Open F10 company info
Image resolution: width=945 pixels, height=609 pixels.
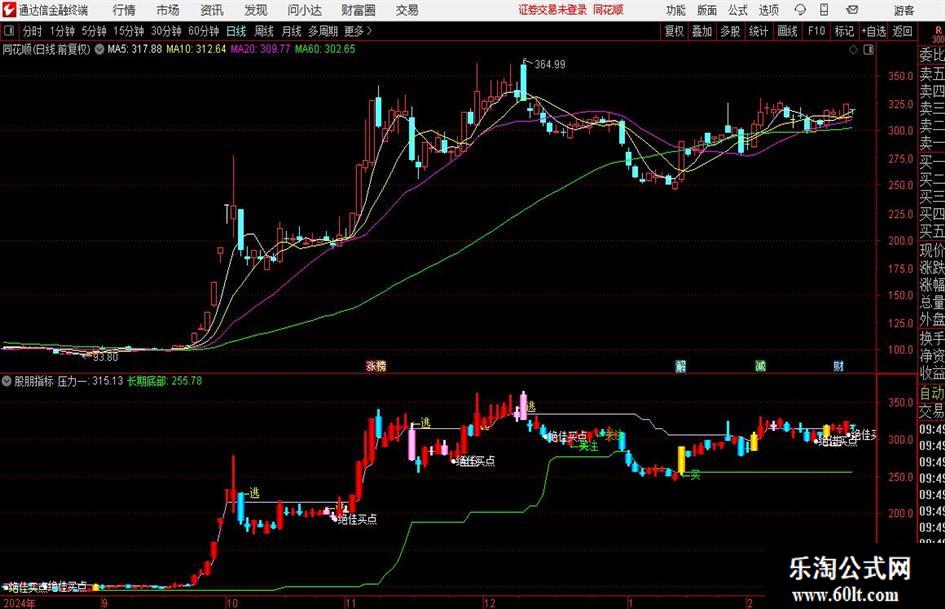tap(816, 31)
